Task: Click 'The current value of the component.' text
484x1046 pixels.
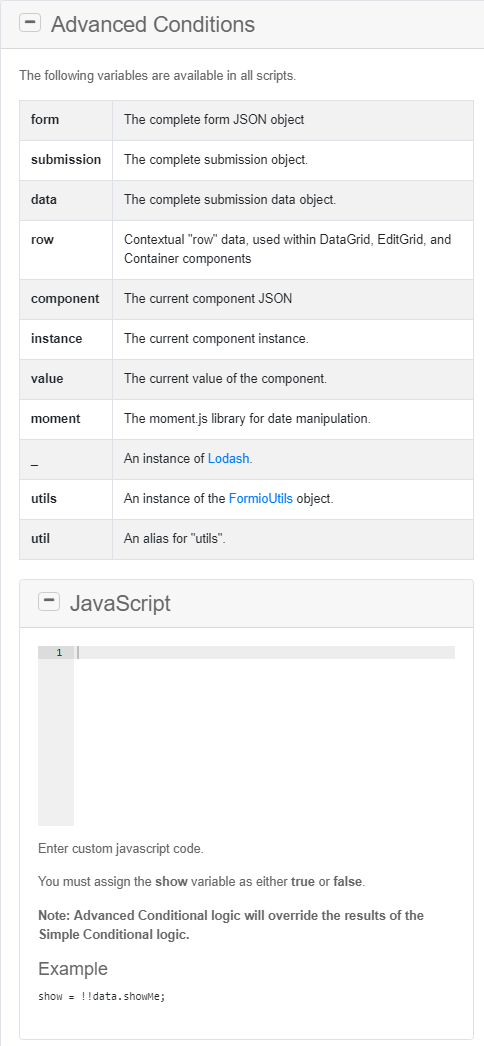Action: [x=225, y=379]
